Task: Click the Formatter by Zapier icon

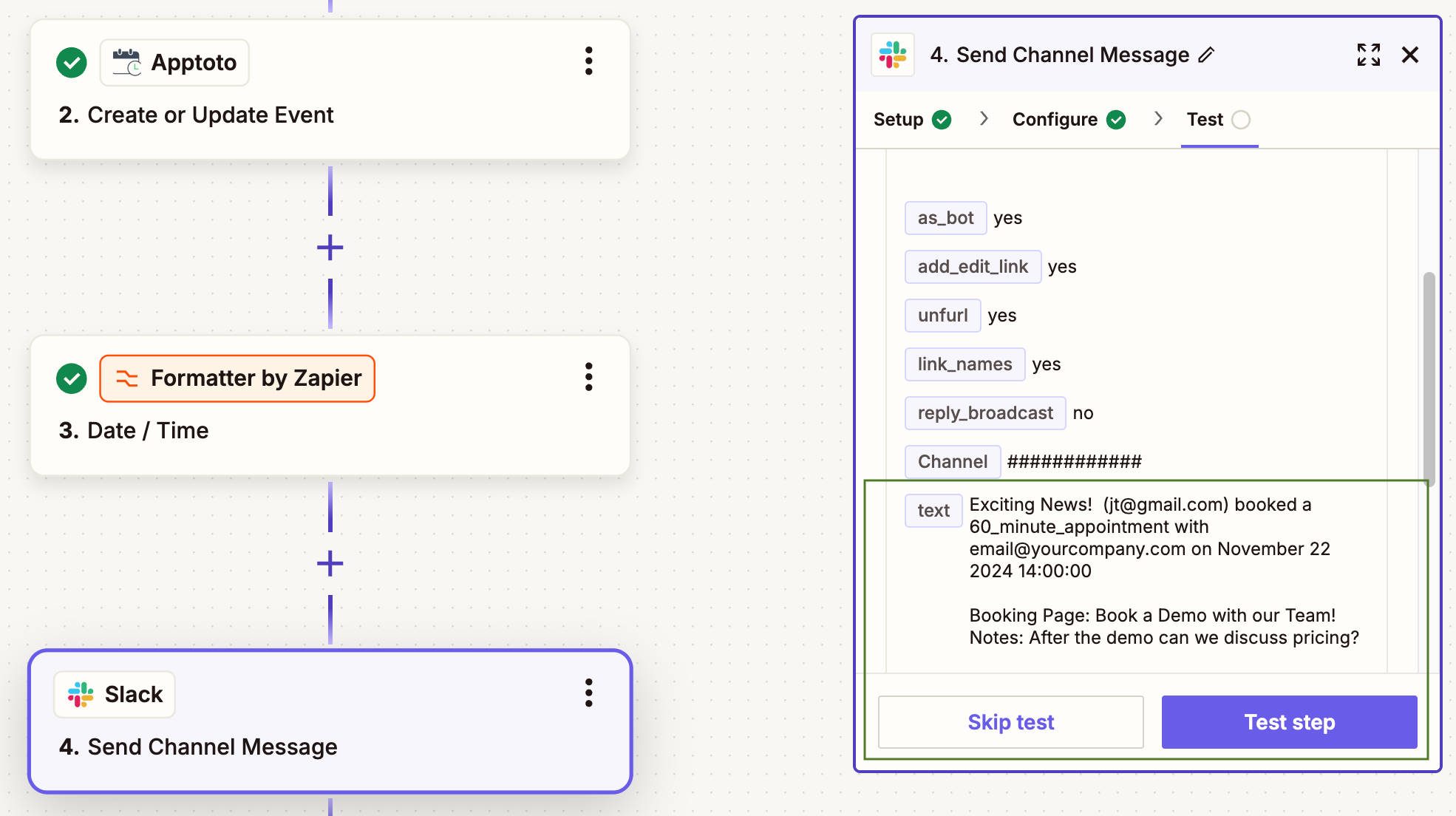Action: 127,378
